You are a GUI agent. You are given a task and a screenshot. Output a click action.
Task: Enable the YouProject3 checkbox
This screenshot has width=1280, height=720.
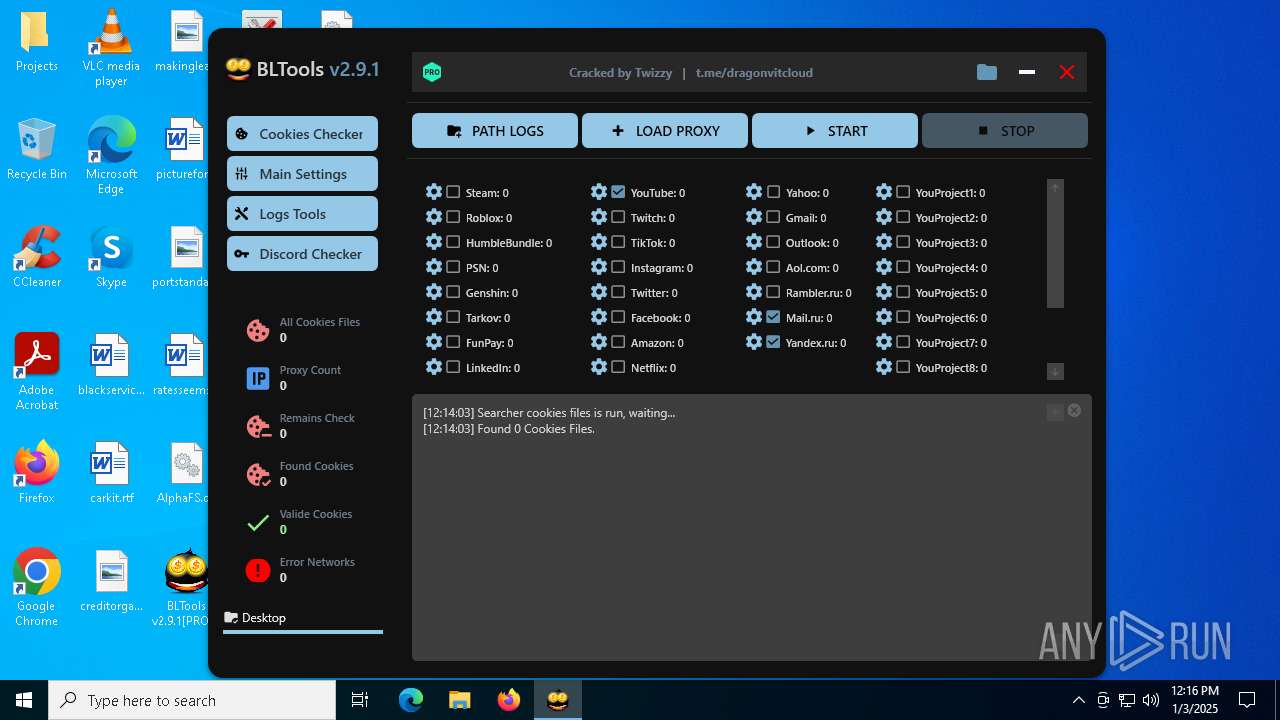(x=903, y=242)
